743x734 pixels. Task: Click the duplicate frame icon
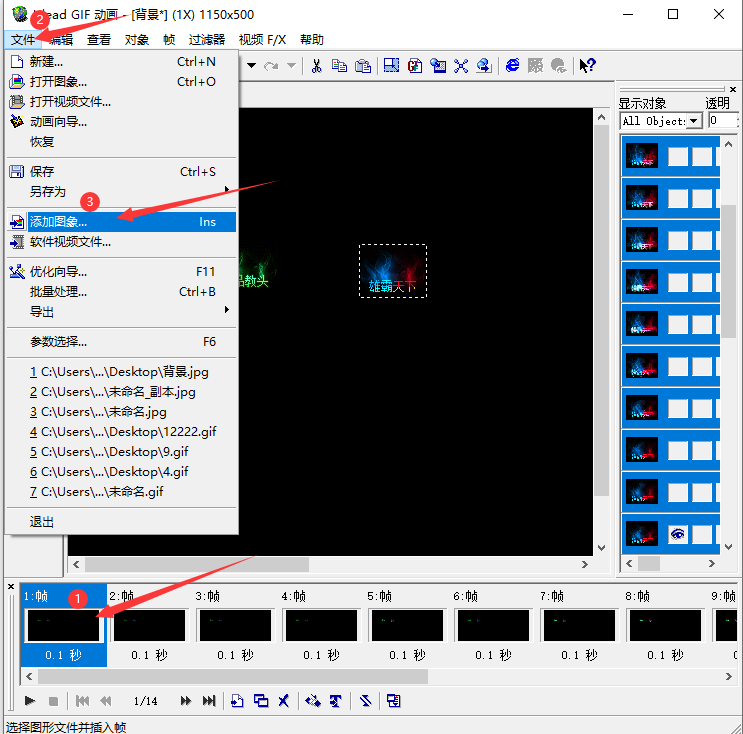261,700
